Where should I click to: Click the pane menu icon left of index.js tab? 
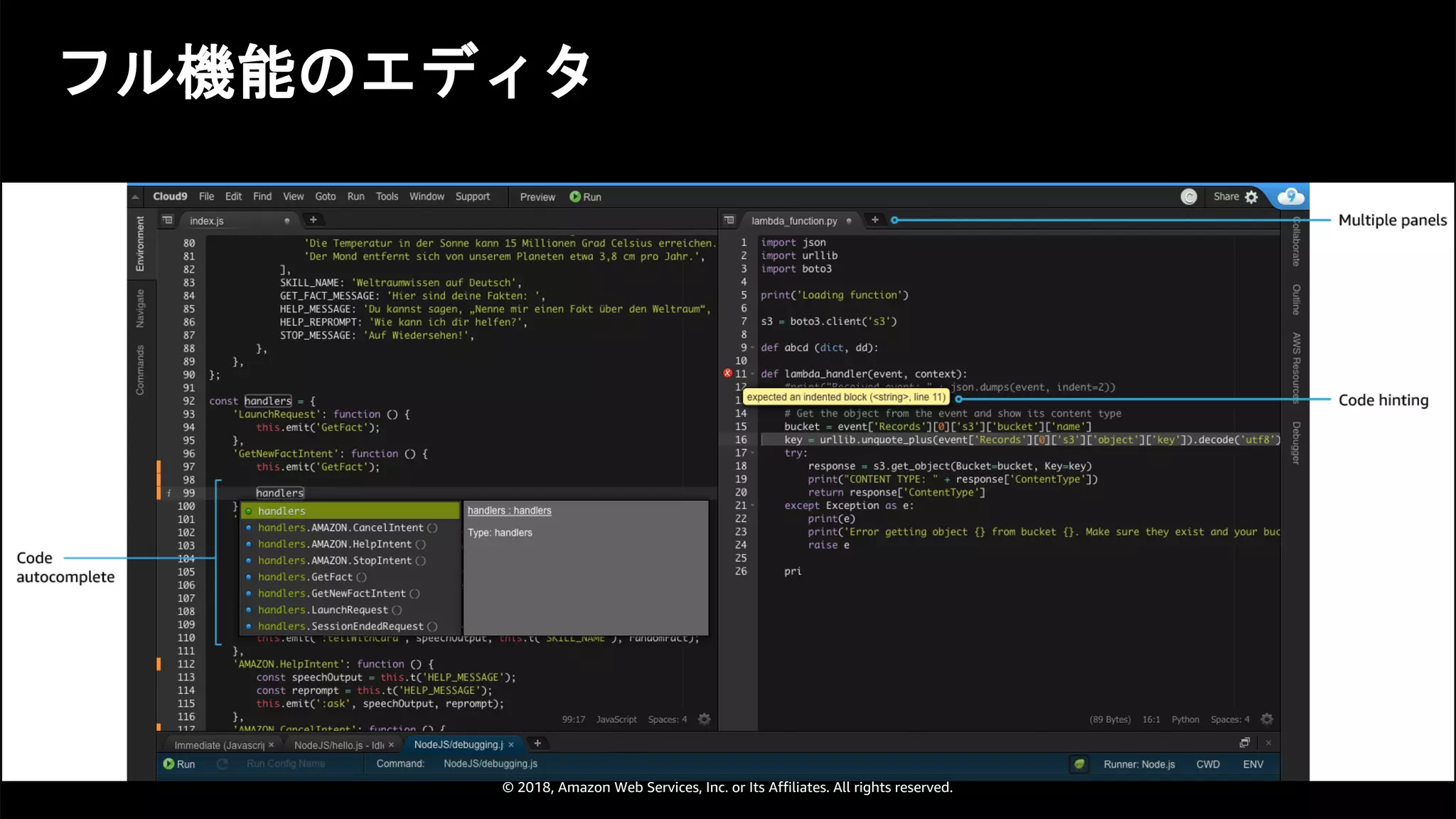pyautogui.click(x=167, y=220)
